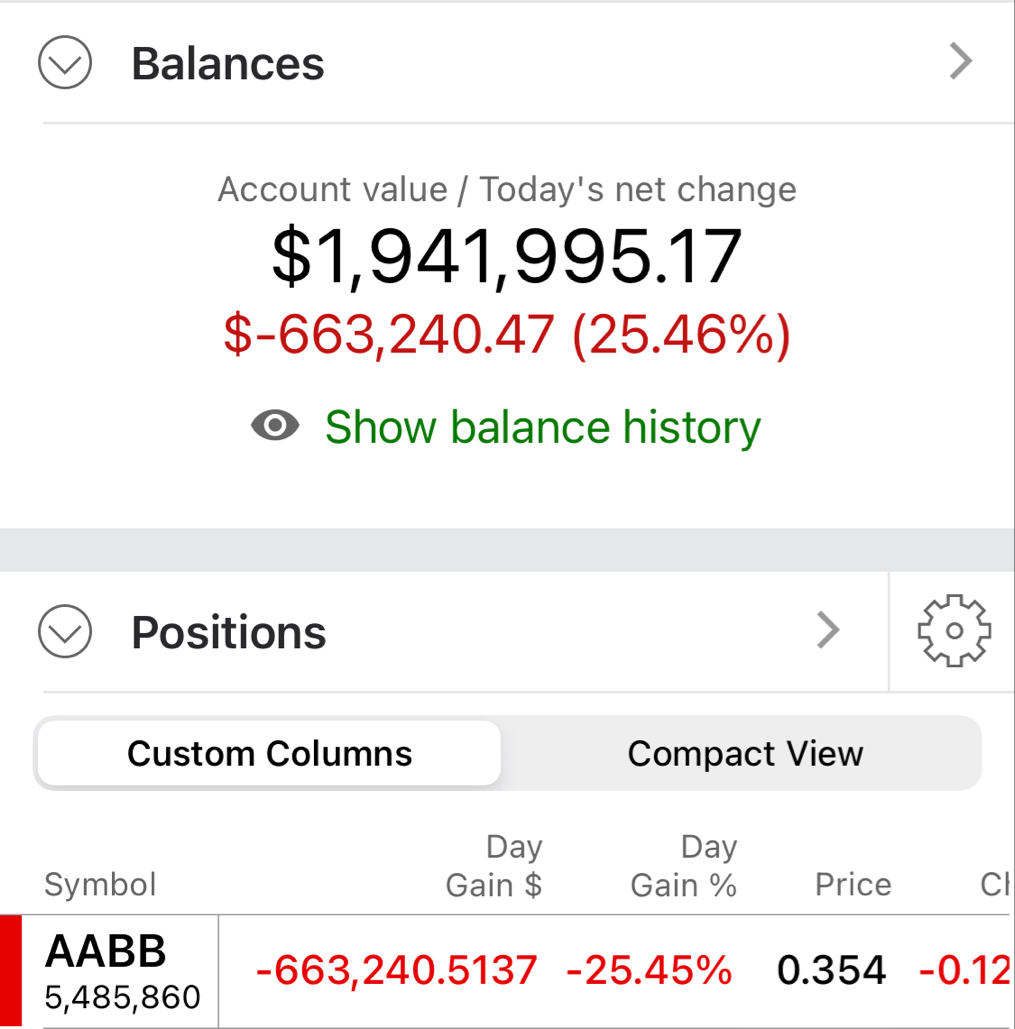The height and width of the screenshot is (1029, 1015).
Task: Open the AABB position row
Action: click(507, 971)
